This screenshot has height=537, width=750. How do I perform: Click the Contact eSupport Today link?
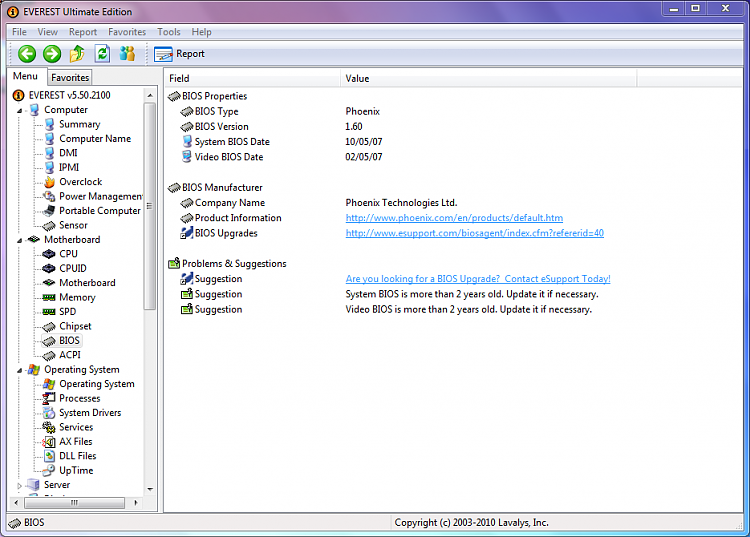click(x=478, y=279)
